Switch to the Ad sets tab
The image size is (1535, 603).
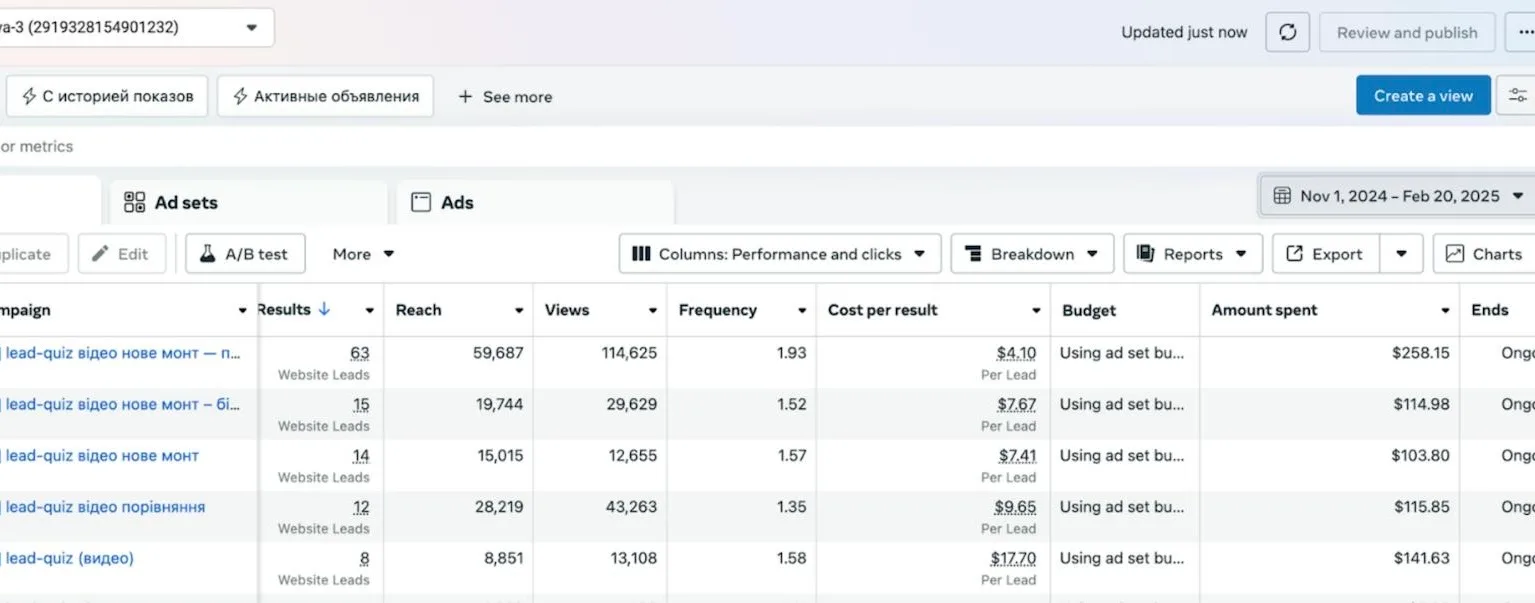[x=248, y=202]
